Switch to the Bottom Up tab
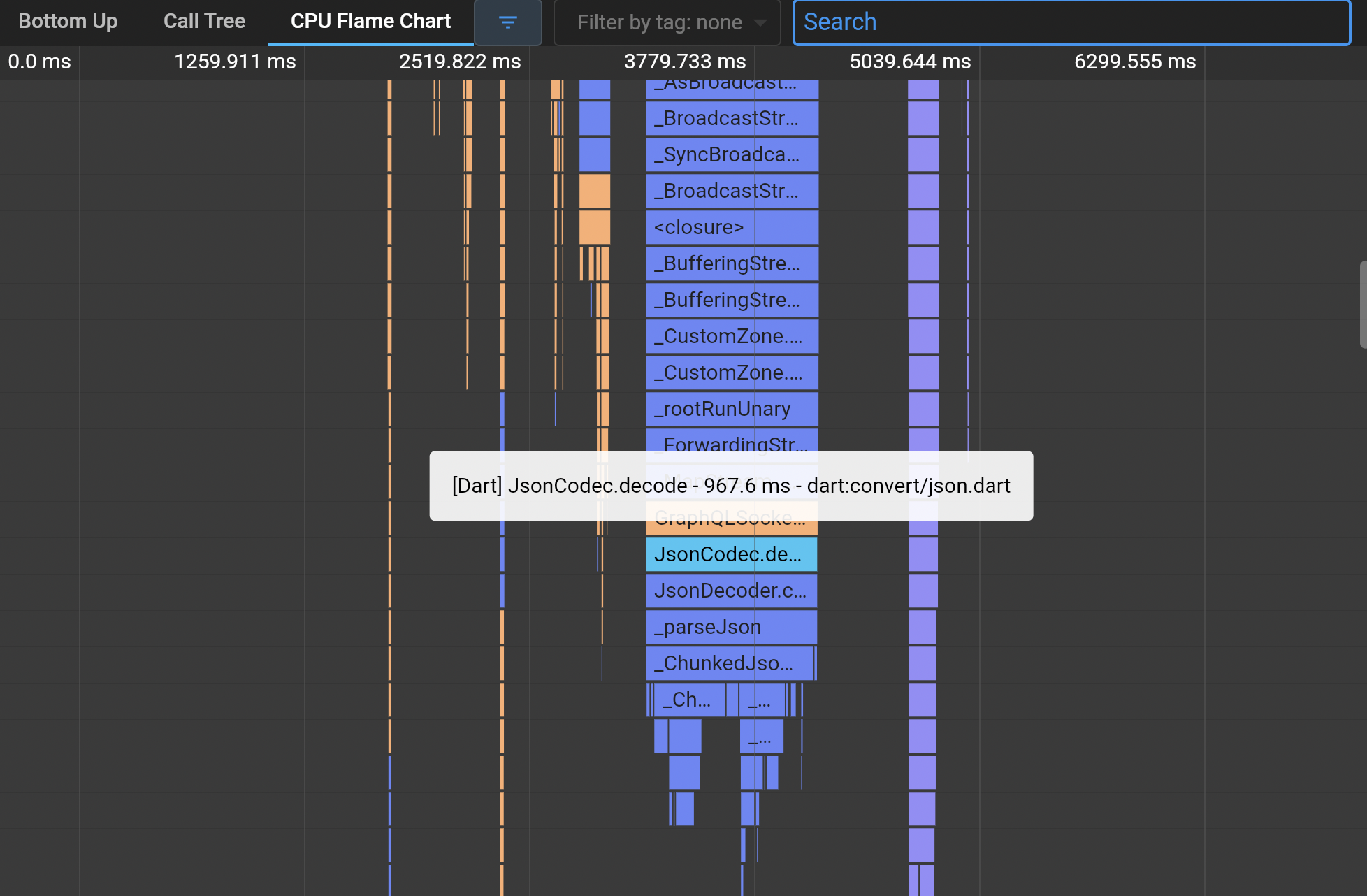Viewport: 1367px width, 896px height. click(x=68, y=21)
